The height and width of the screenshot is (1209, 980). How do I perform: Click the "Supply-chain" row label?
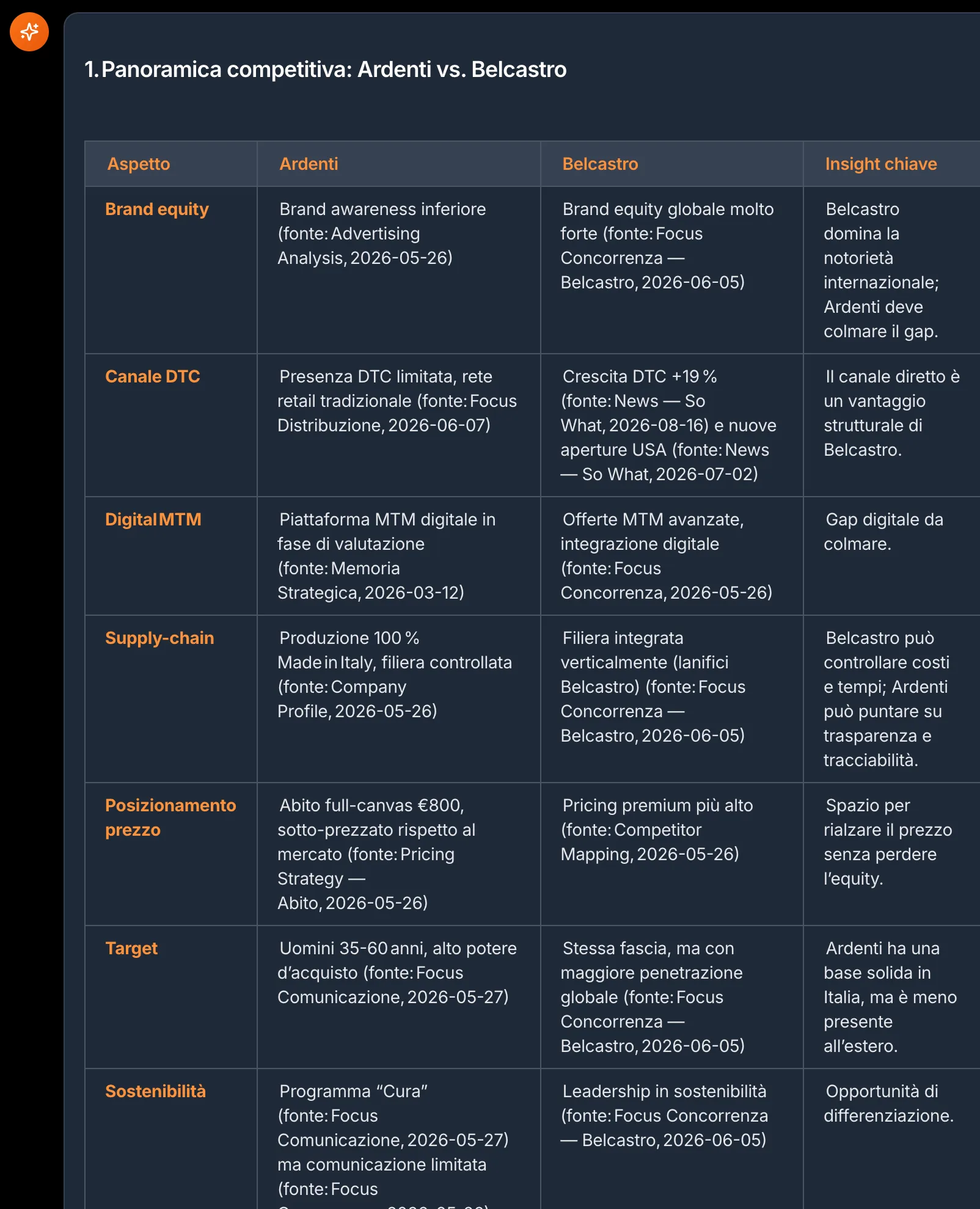pyautogui.click(x=159, y=638)
